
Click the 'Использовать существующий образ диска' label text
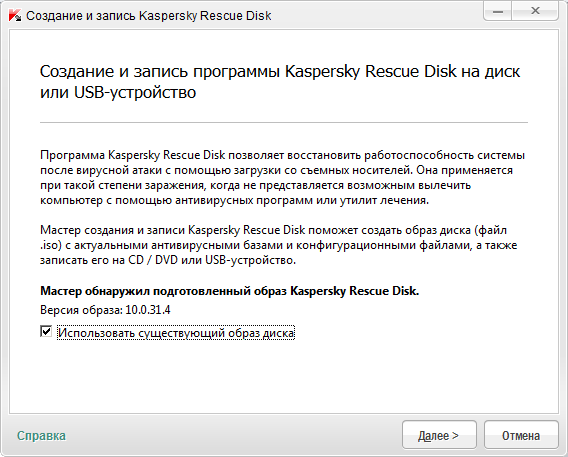click(176, 333)
